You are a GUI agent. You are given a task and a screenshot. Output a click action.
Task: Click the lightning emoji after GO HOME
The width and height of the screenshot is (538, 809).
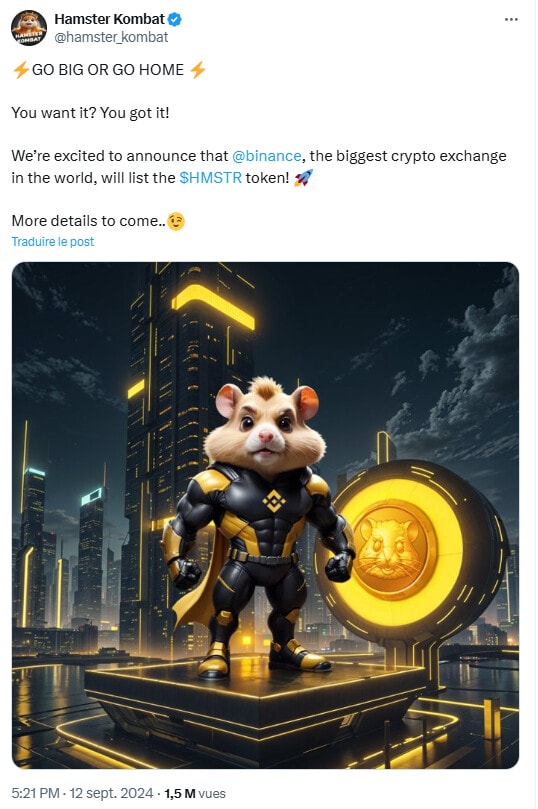[x=198, y=70]
